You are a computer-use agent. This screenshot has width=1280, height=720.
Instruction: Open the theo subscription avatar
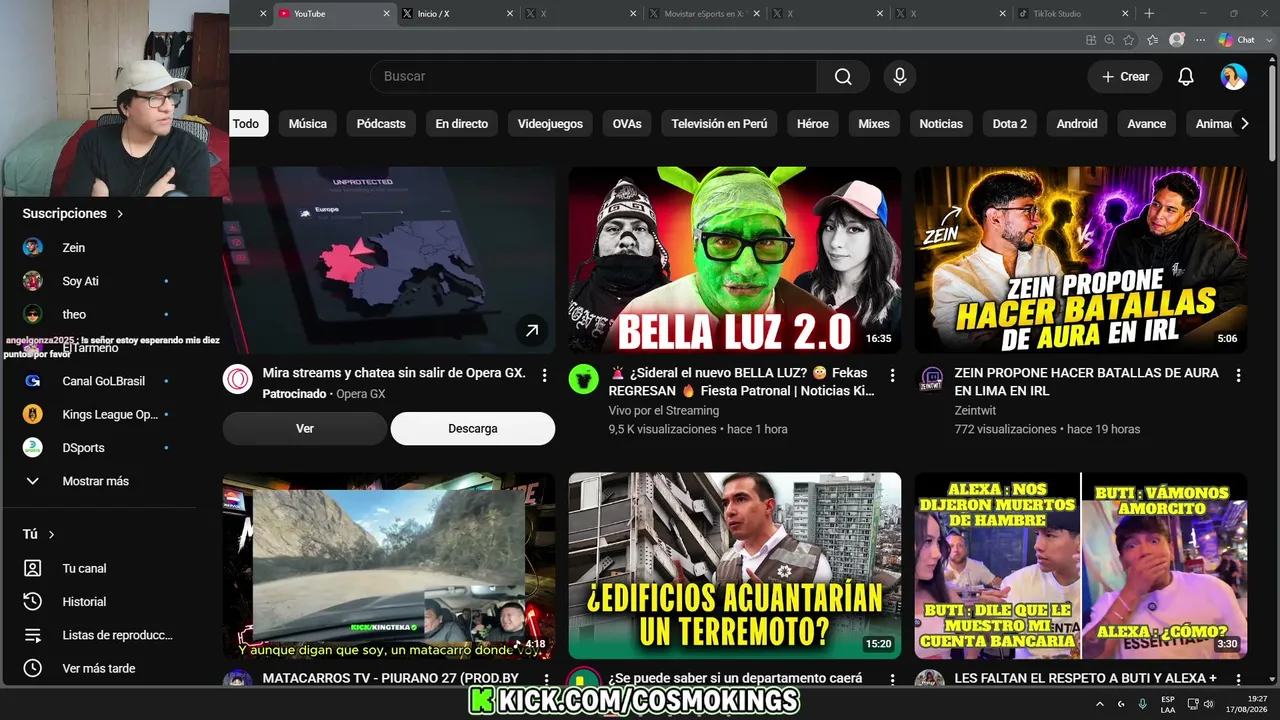tap(33, 314)
